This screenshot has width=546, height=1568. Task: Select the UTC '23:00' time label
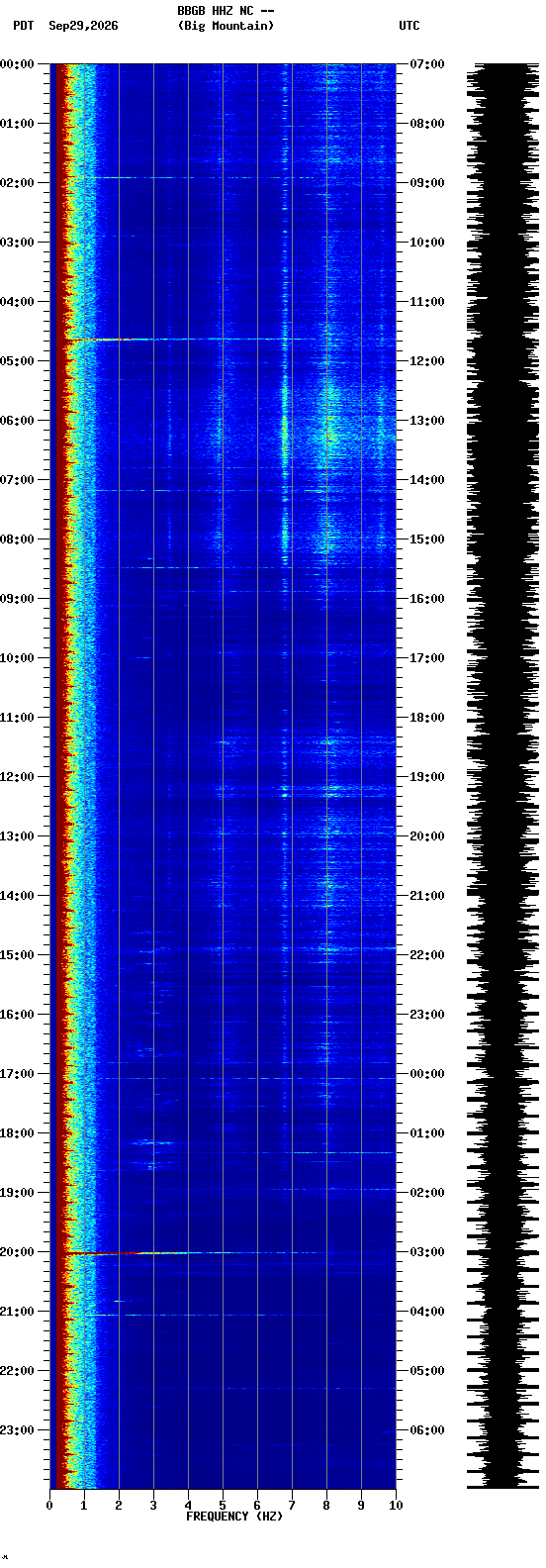[x=426, y=1015]
